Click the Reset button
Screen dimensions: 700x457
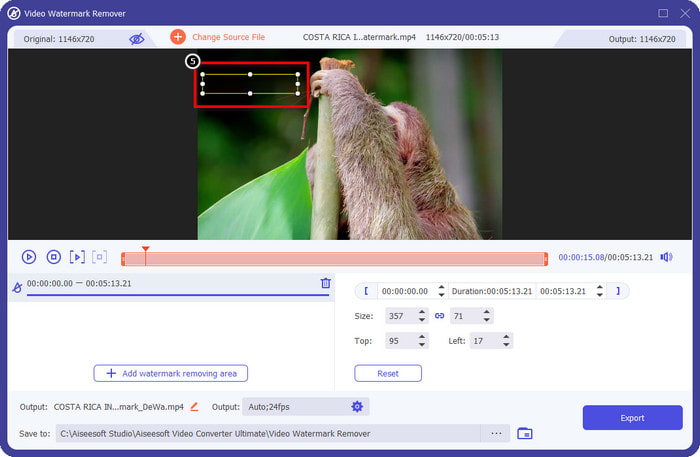[388, 373]
